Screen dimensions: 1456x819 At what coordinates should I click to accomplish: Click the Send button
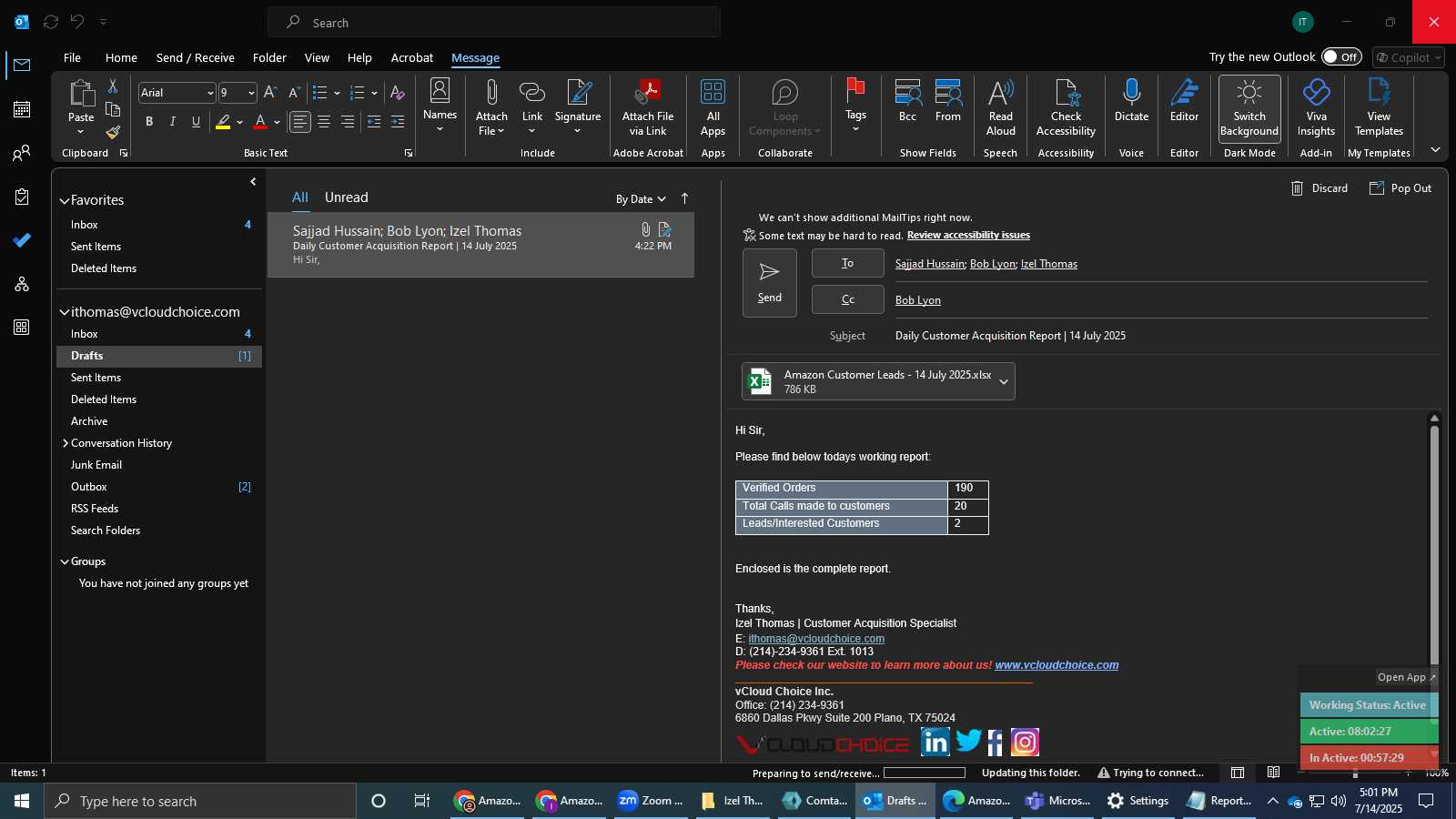point(770,283)
